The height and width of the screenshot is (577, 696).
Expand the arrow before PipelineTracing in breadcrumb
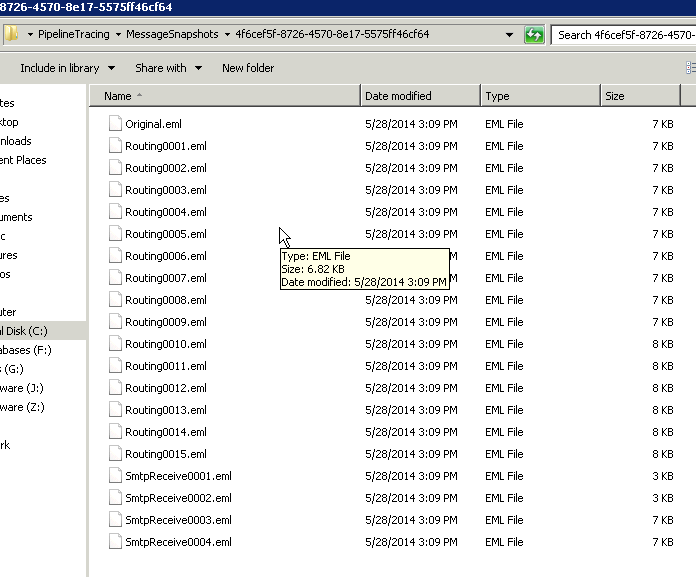(x=30, y=34)
